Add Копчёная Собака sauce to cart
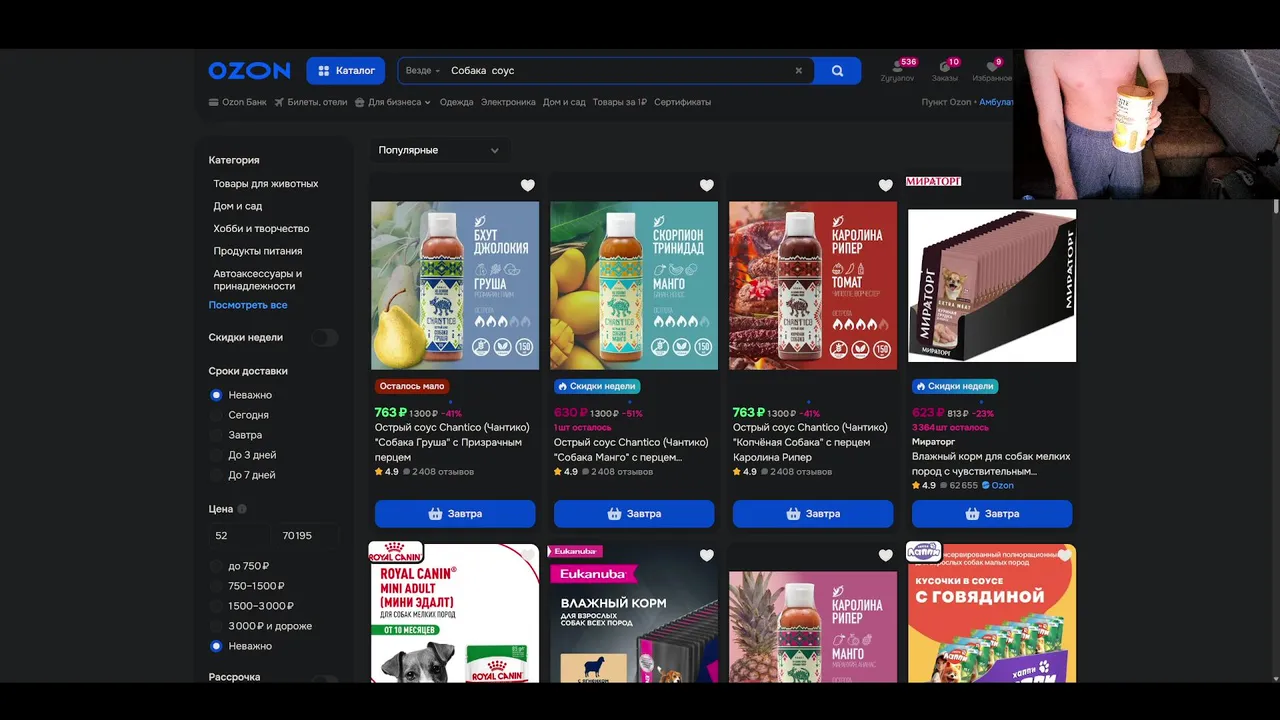Screen dimensions: 1280x720 click(813, 514)
